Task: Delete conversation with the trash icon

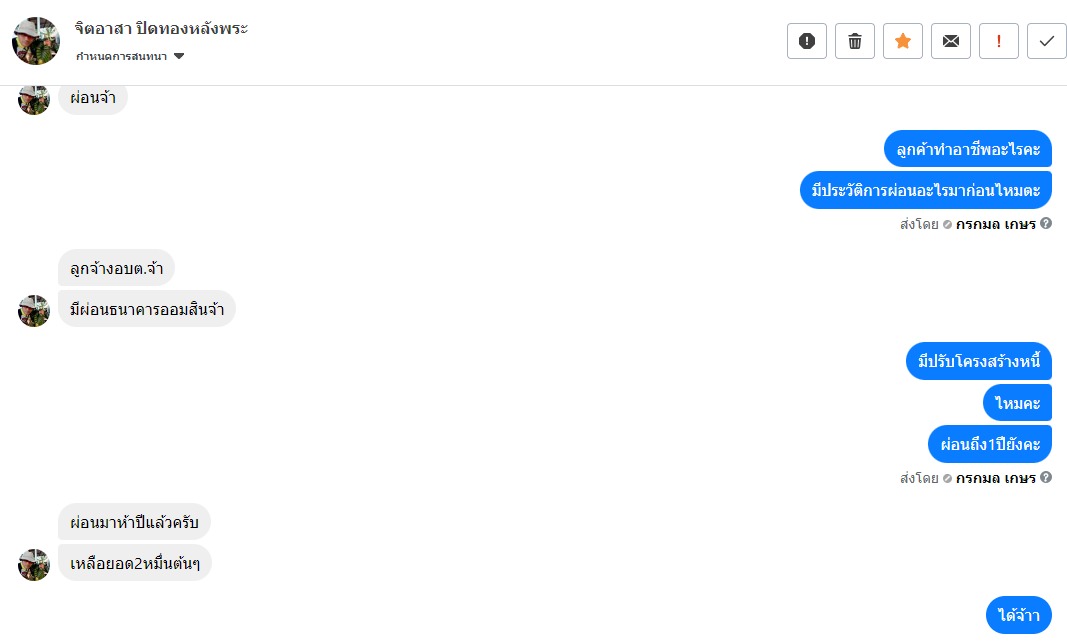Action: (855, 41)
